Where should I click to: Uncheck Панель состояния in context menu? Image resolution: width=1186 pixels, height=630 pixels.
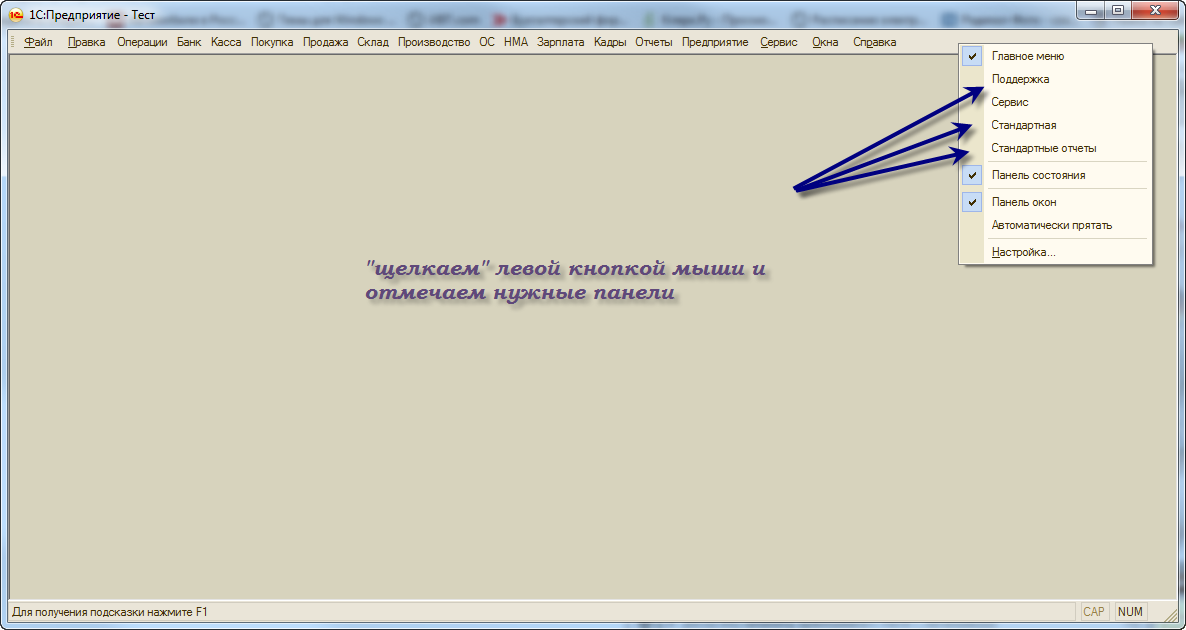(x=1037, y=175)
